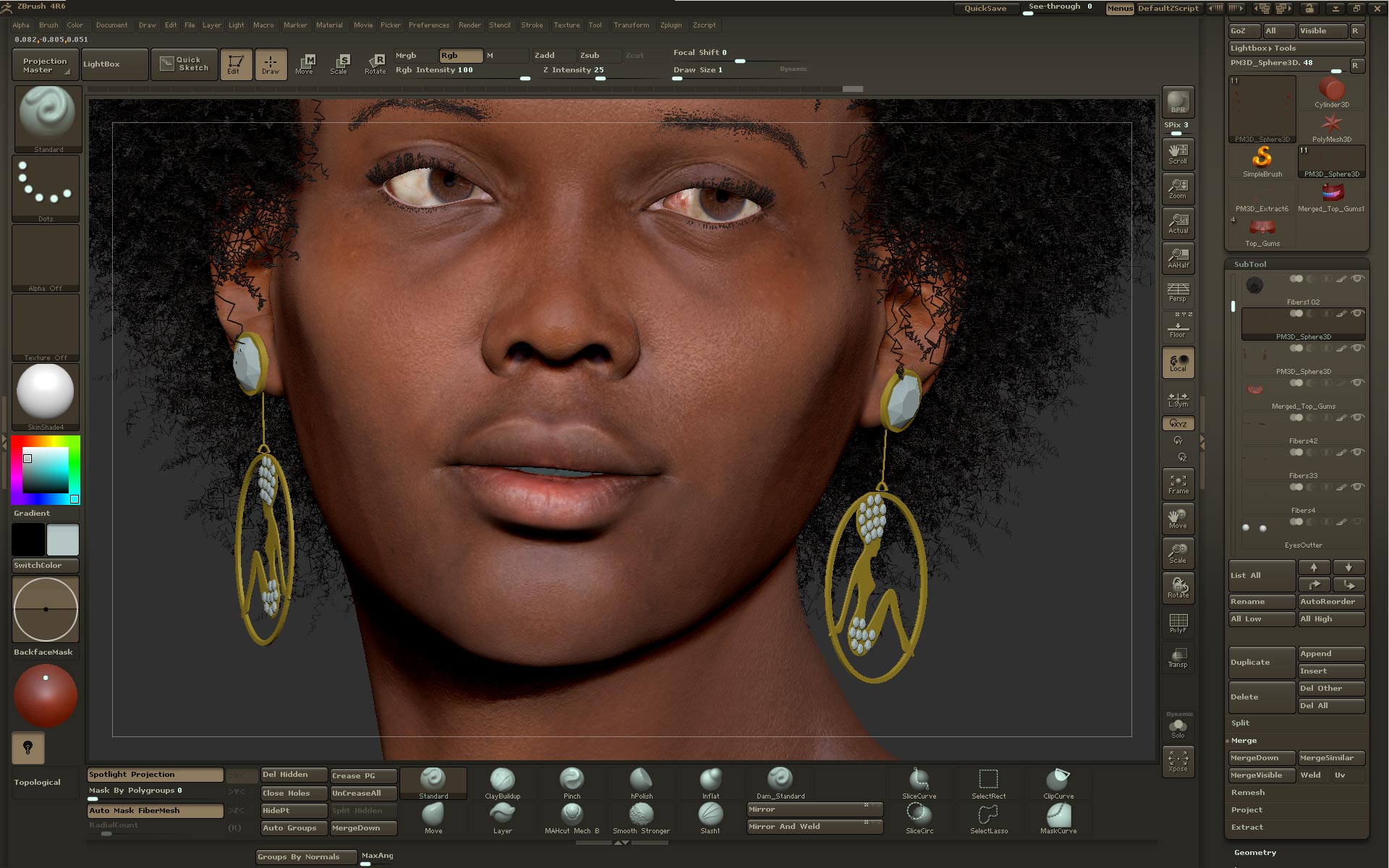Viewport: 1389px width, 868px height.
Task: Expand the Split section
Action: [x=1240, y=723]
